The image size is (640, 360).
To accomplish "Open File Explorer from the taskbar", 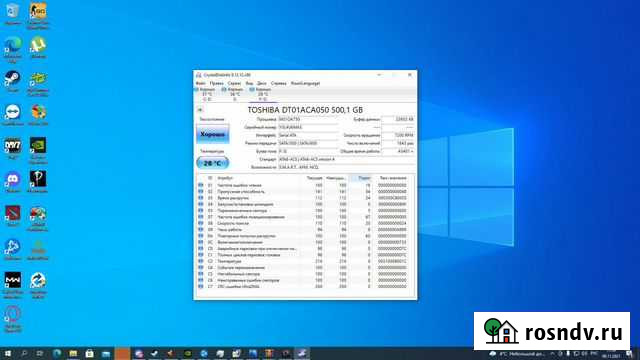I will (73, 353).
